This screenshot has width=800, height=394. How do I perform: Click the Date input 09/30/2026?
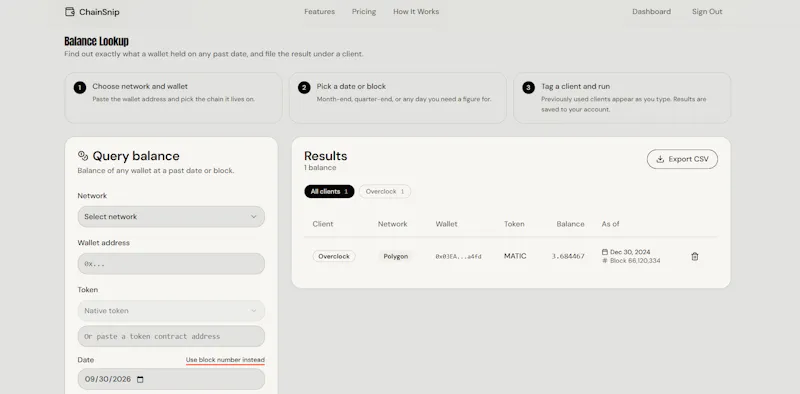click(x=171, y=379)
